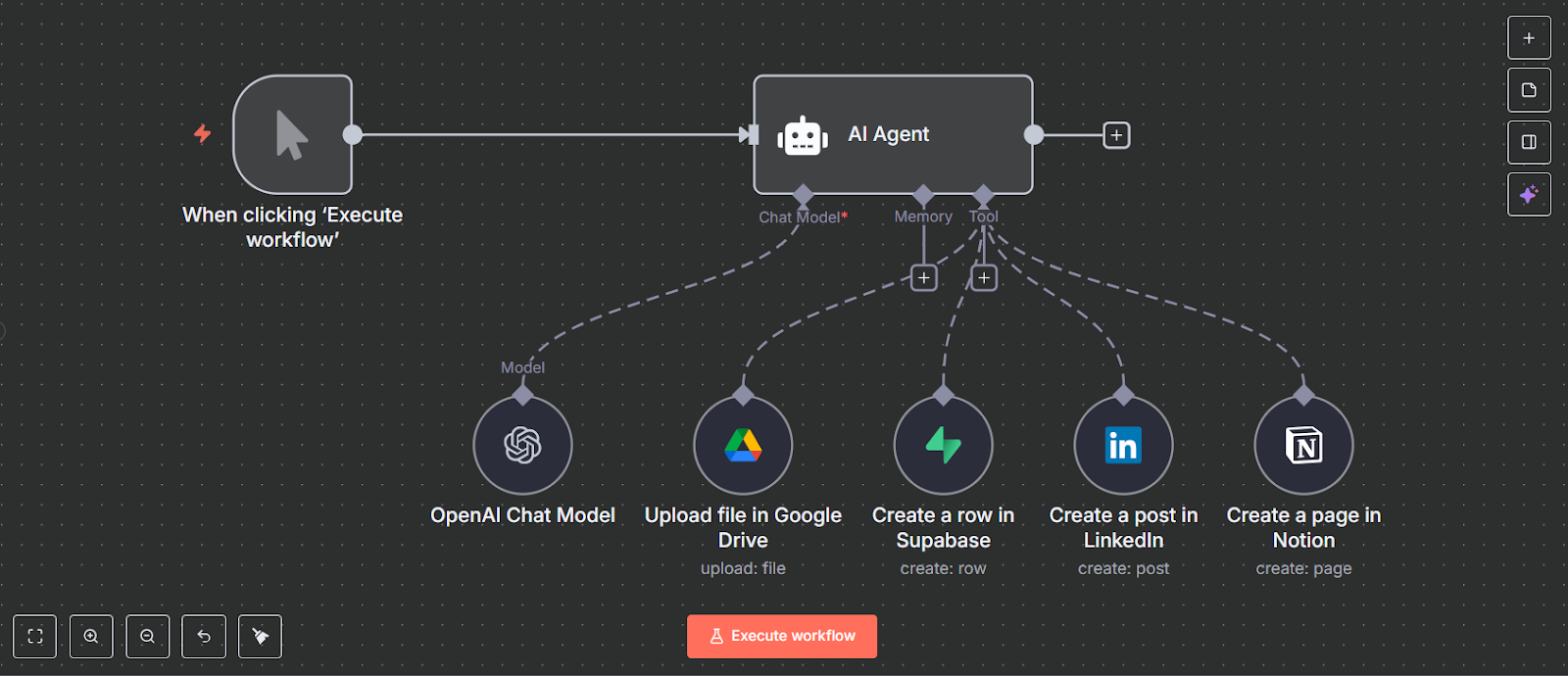This screenshot has width=1568, height=676.
Task: Add a node after AI Agent output
Action: (1116, 135)
